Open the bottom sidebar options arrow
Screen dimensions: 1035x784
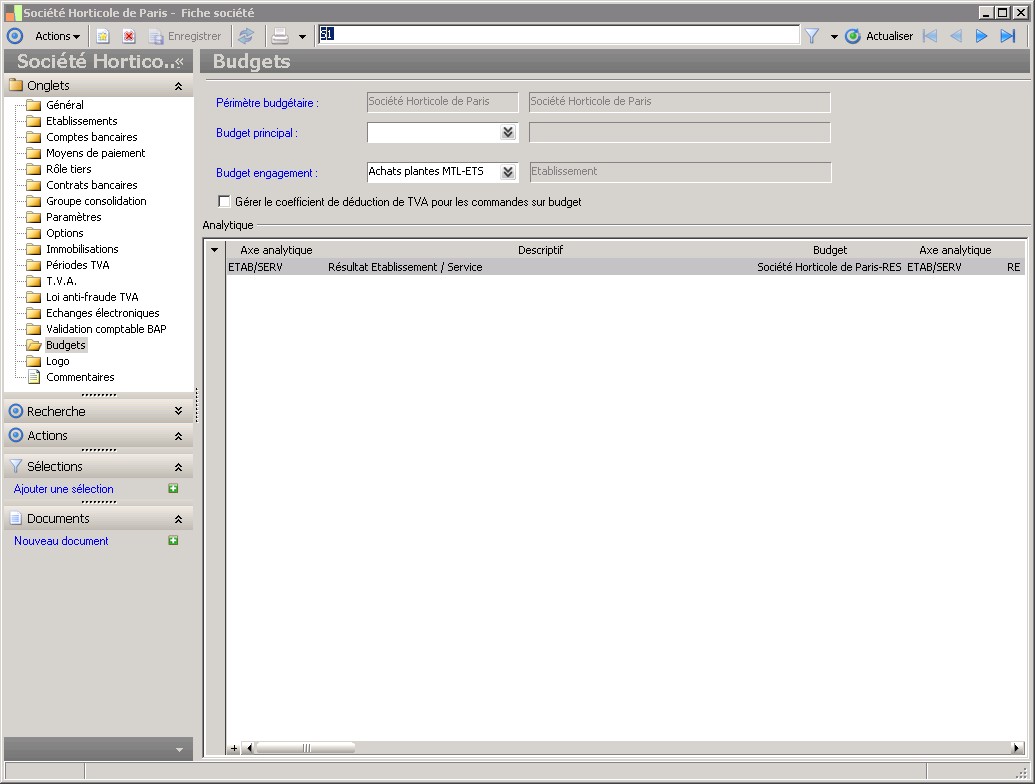coord(179,750)
